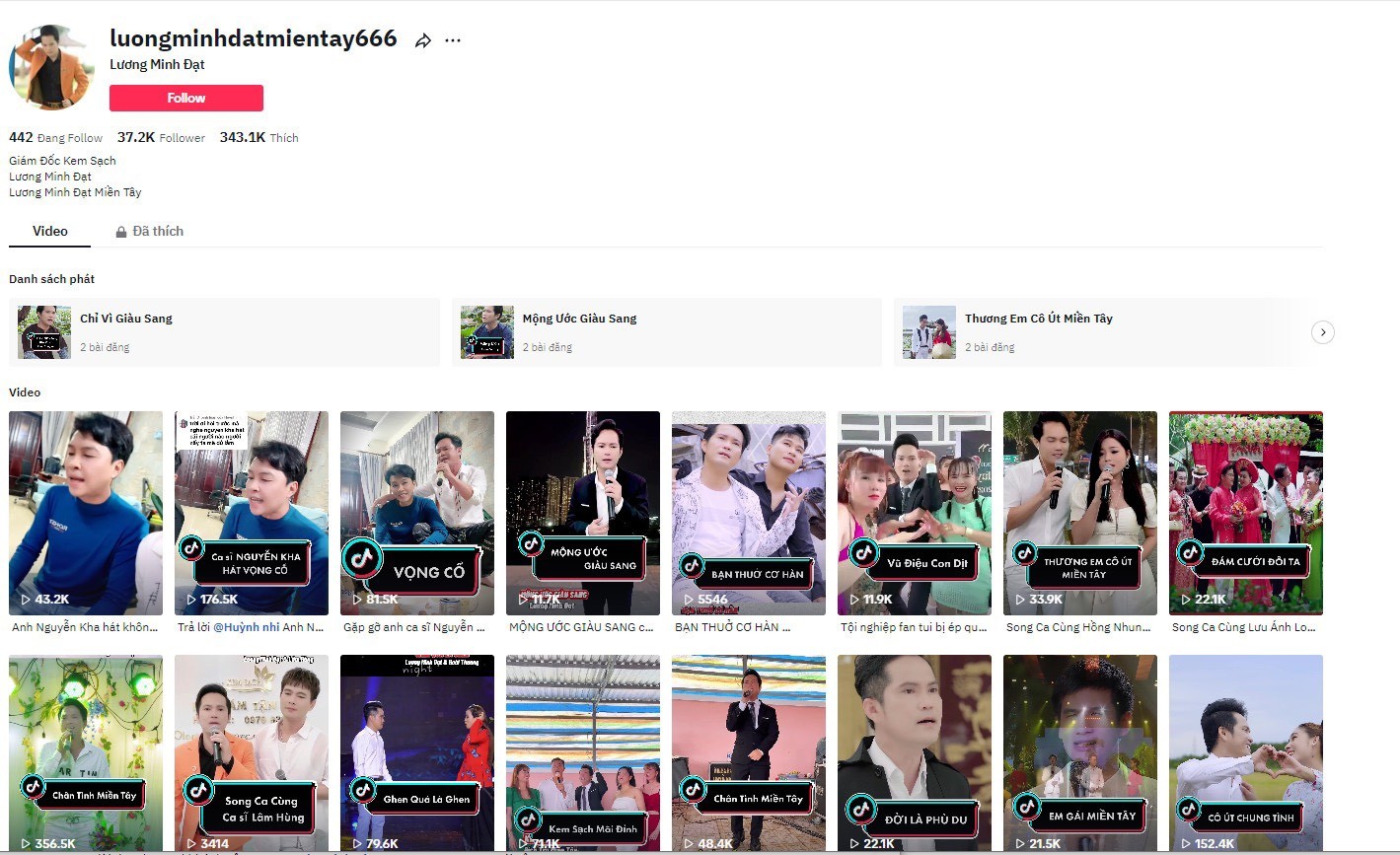1400x855 pixels.
Task: Click the share arrow icon beside username
Action: tap(423, 40)
